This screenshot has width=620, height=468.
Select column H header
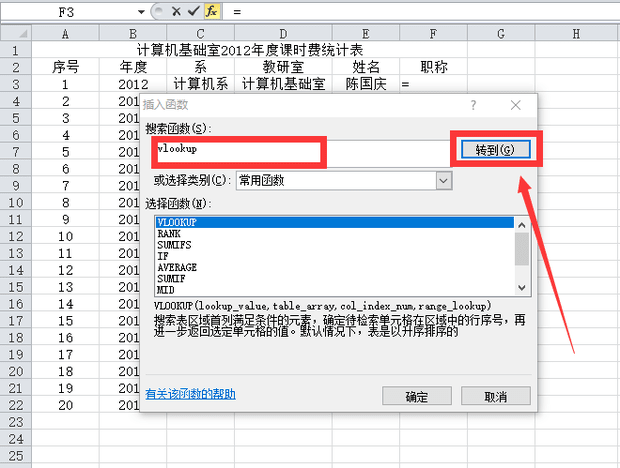577,34
